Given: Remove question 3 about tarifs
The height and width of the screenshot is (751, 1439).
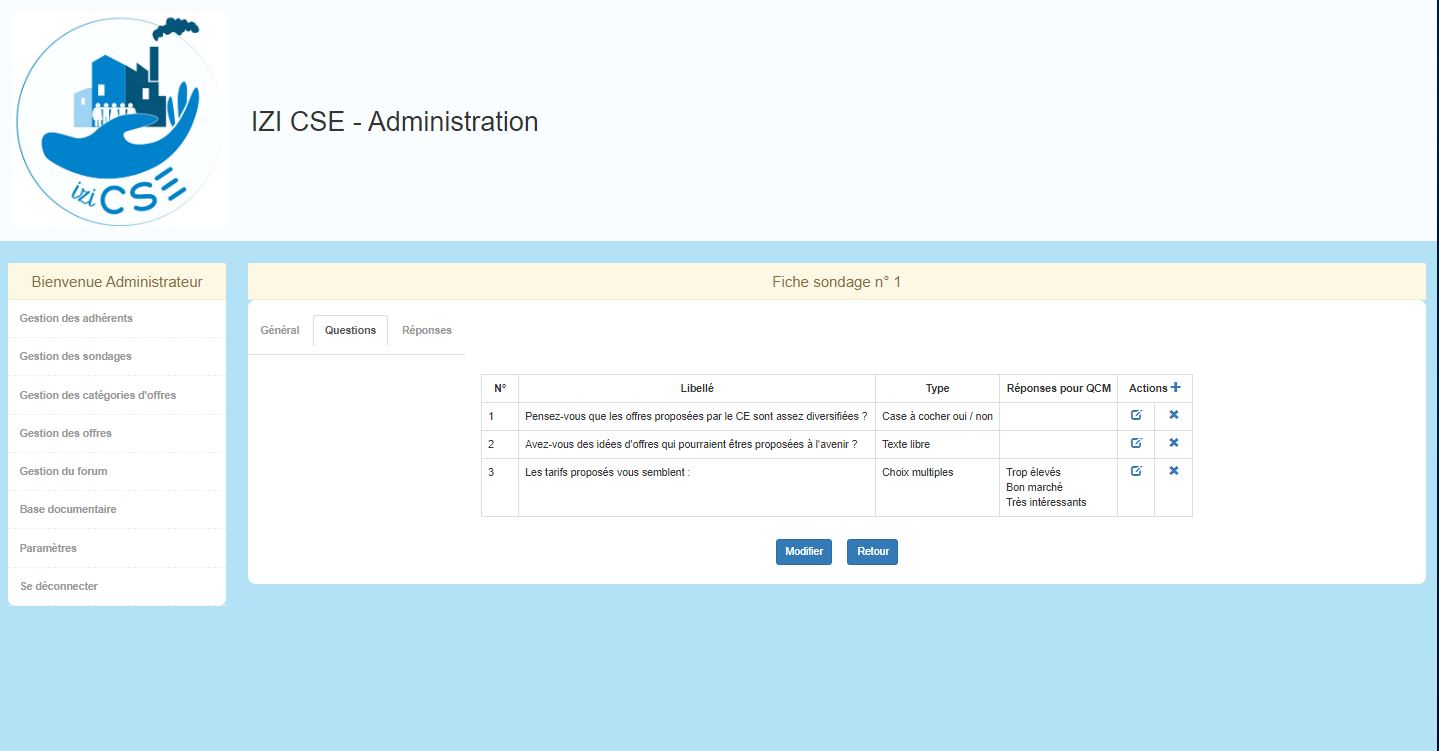Looking at the screenshot, I should click(1174, 471).
